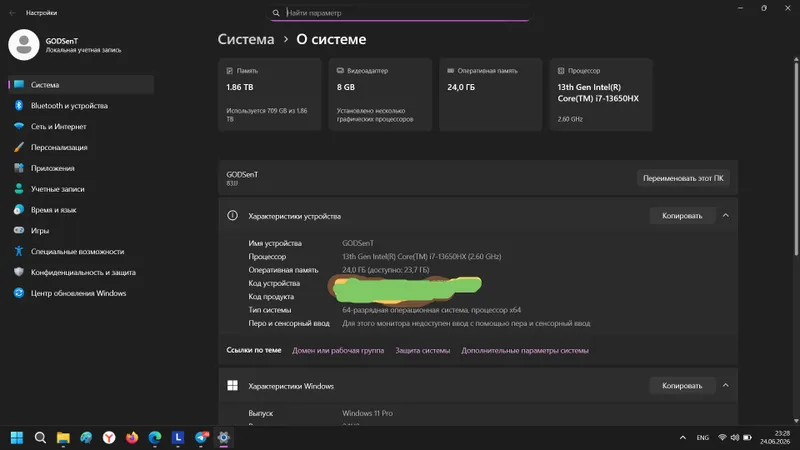The width and height of the screenshot is (800, 450).
Task: Launch Microsoft Edge from taskbar
Action: (x=155, y=438)
